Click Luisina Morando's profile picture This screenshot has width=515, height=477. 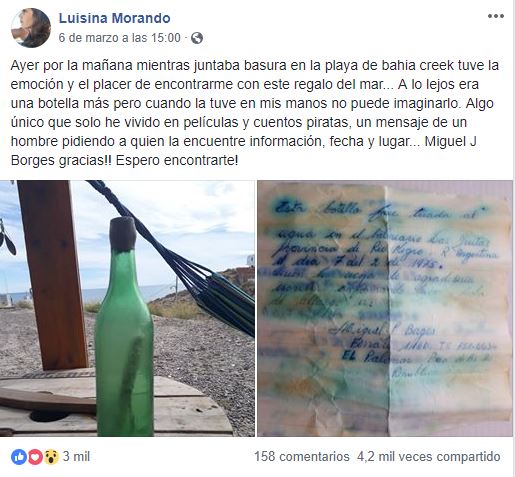coord(31,28)
